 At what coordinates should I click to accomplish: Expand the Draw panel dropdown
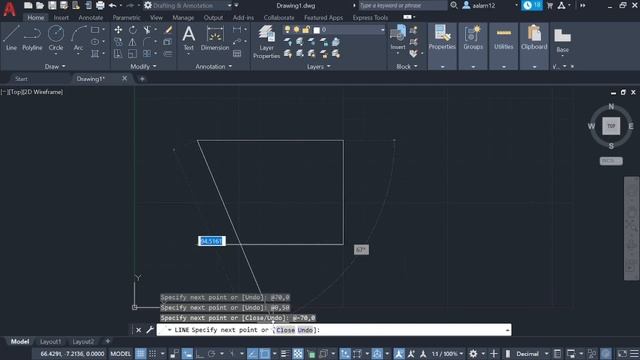(x=55, y=66)
